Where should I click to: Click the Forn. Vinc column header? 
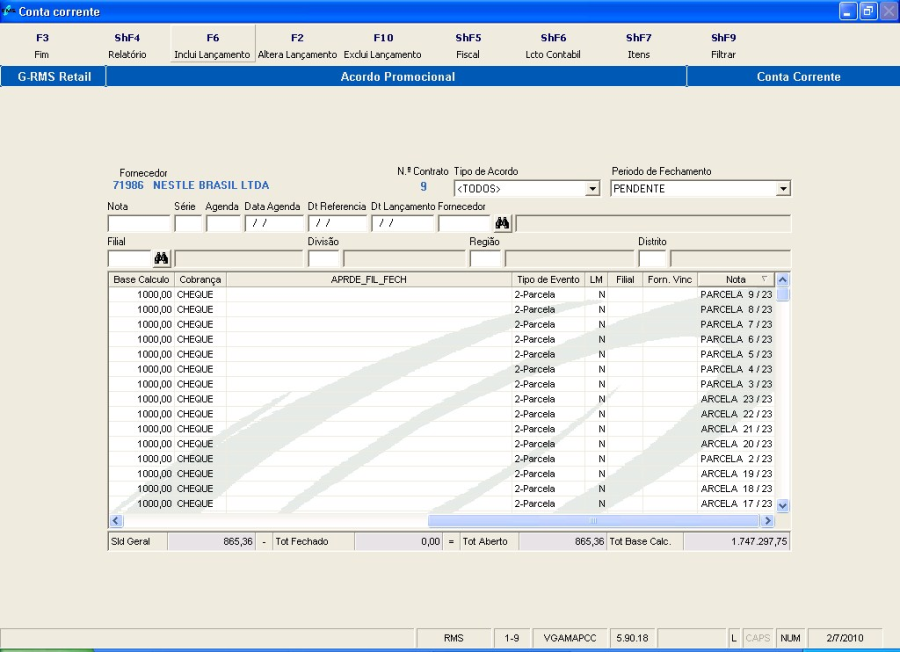(x=670, y=280)
